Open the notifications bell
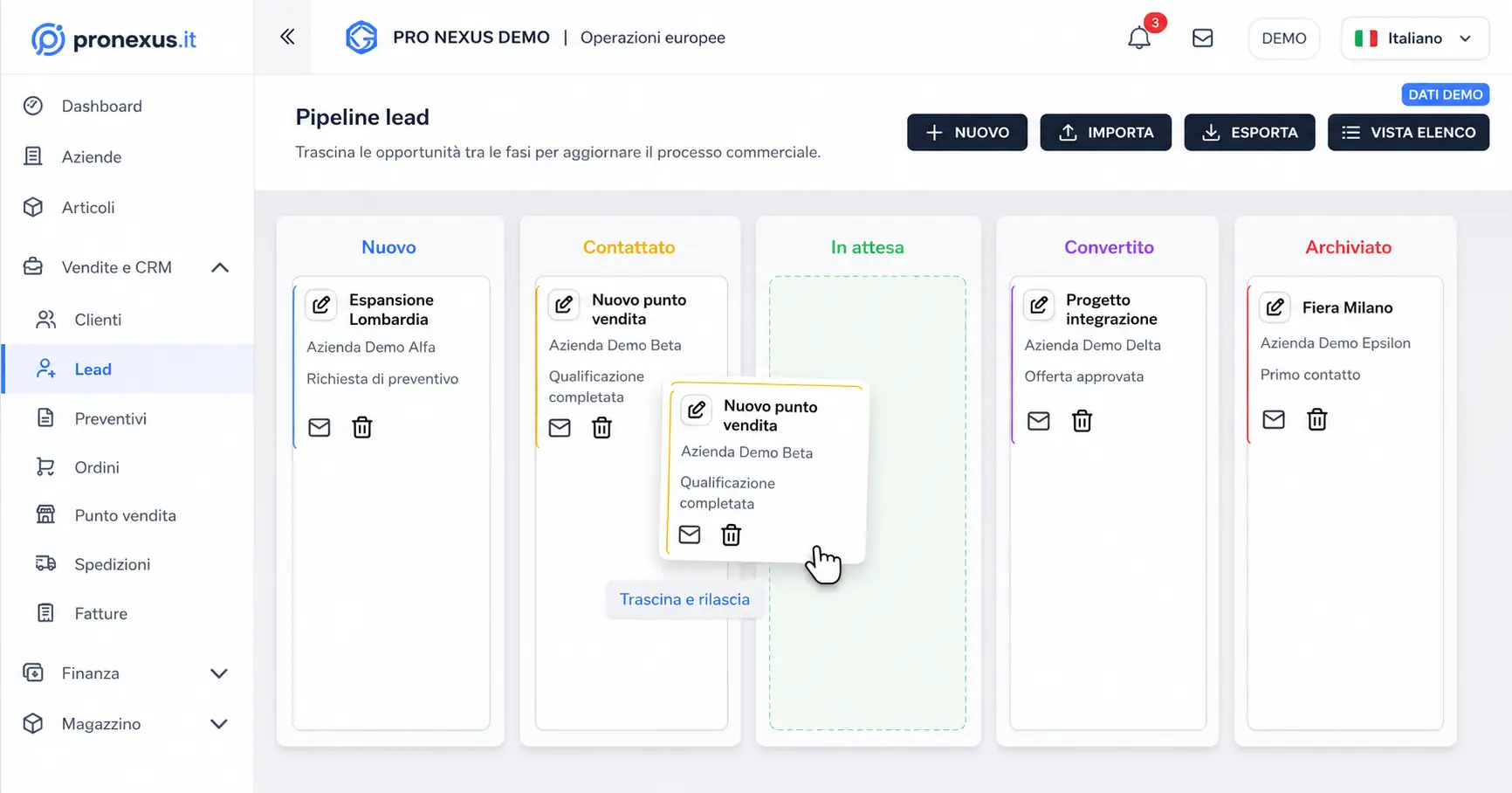Screen dimensions: 1512x793 pyautogui.click(x=1139, y=38)
